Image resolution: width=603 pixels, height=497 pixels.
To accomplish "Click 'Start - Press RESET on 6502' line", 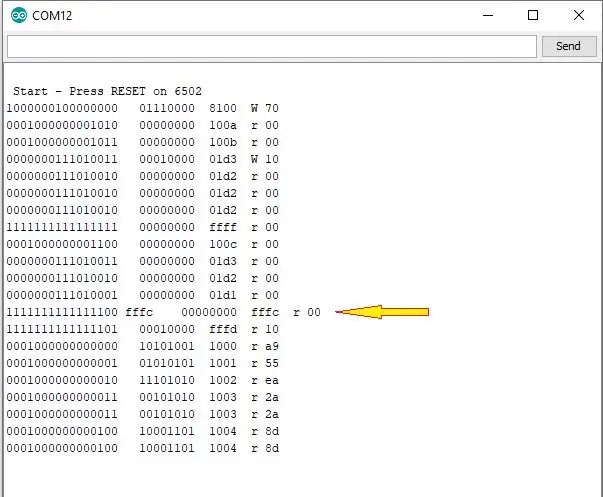I will click(x=107, y=91).
